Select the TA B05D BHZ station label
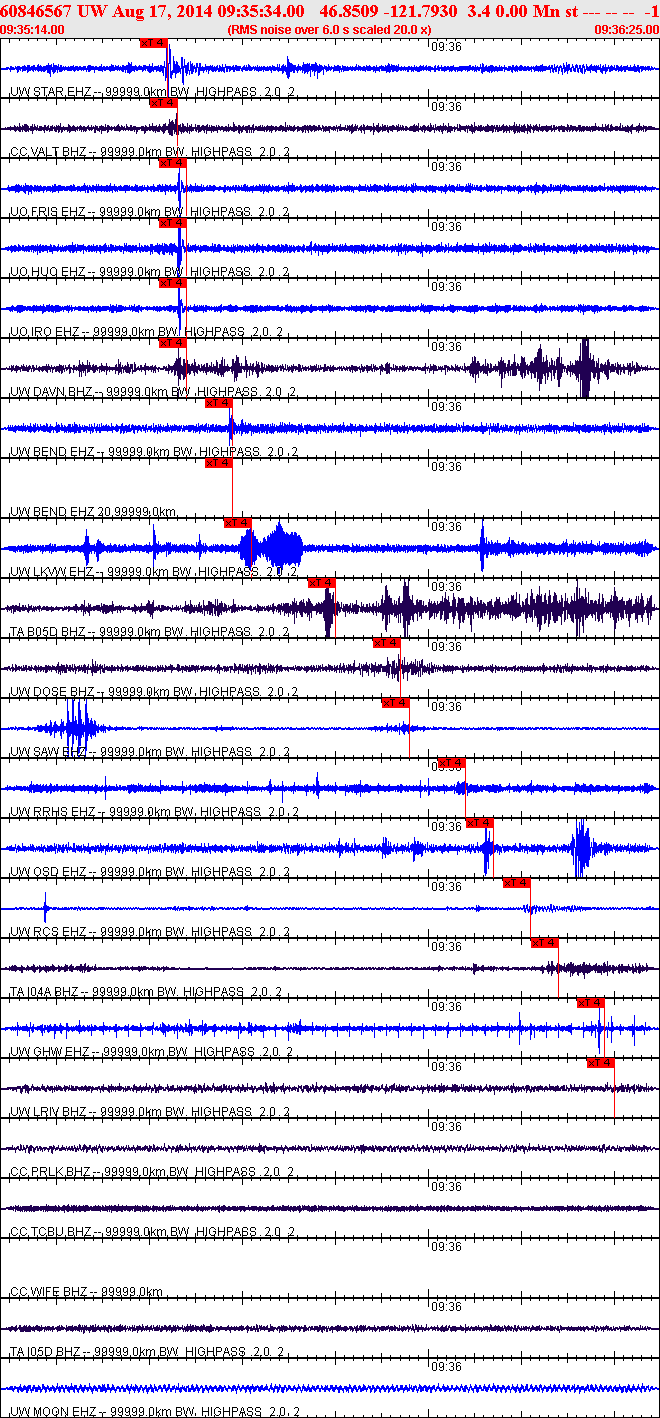660x1418 pixels. point(150,632)
